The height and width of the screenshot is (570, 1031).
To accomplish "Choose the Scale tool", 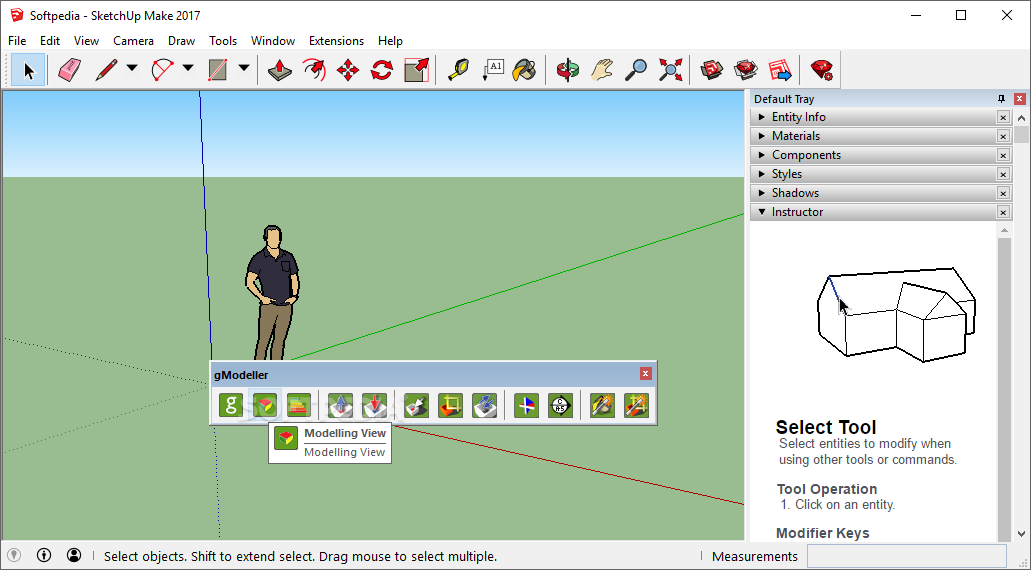I will [416, 70].
